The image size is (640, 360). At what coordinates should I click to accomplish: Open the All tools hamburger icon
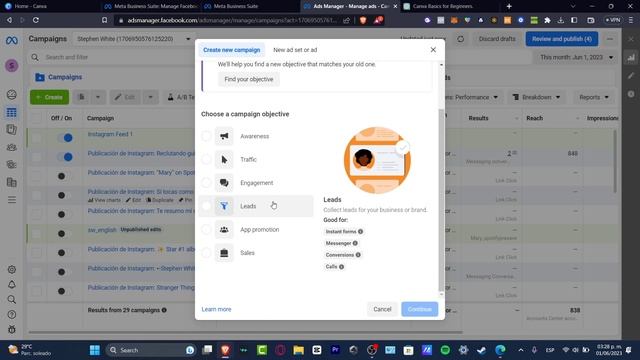point(11,200)
